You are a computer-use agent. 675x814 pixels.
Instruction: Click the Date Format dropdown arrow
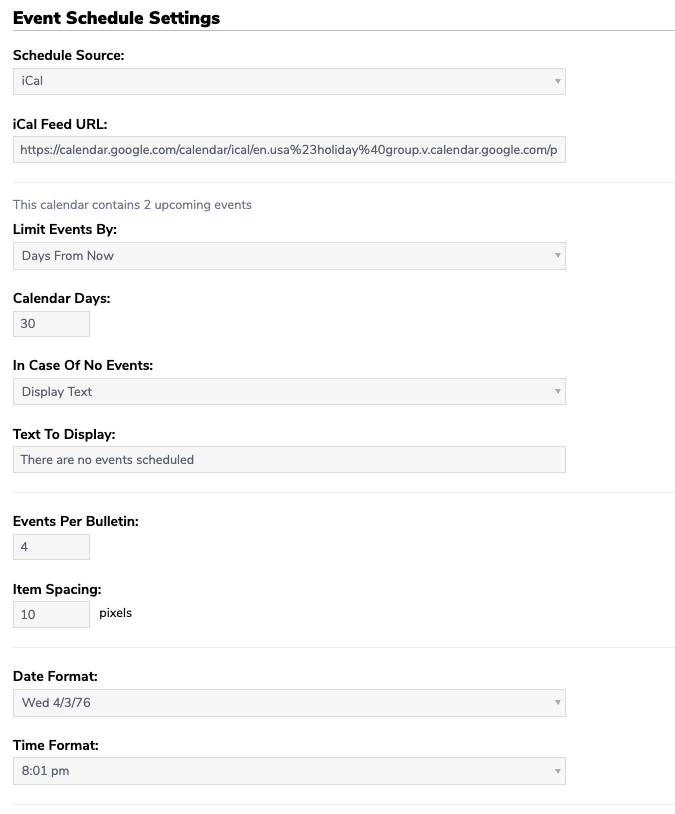557,702
